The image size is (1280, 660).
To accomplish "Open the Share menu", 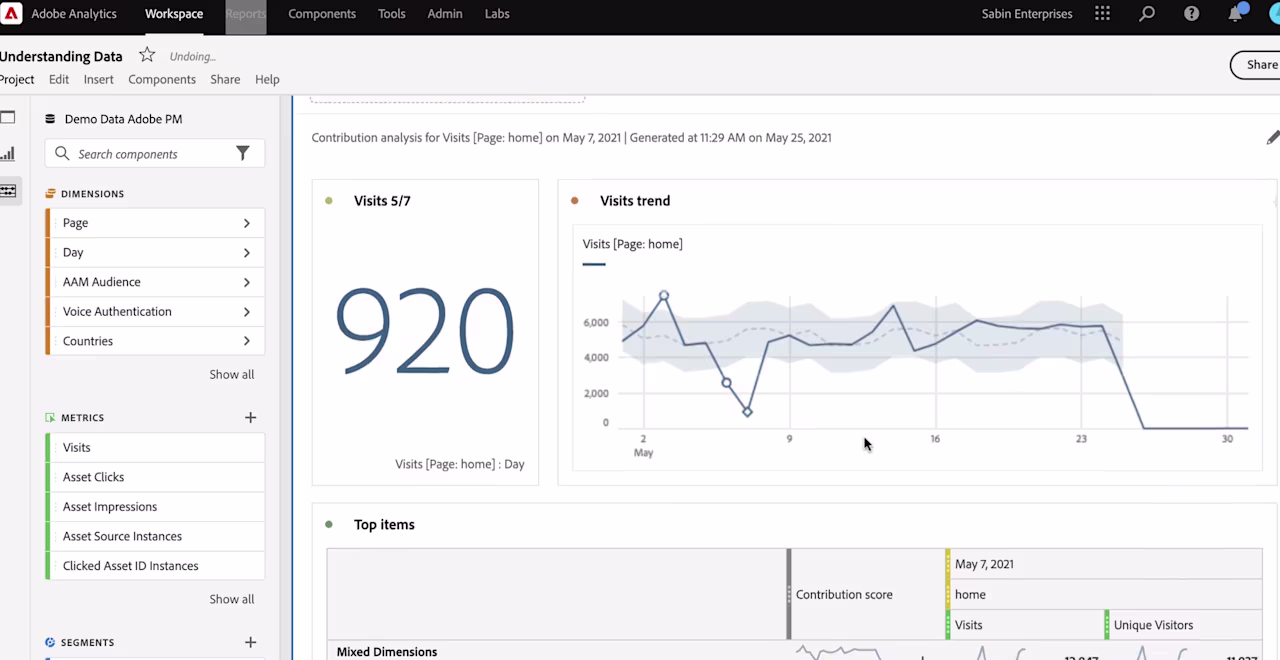I will (x=225, y=80).
